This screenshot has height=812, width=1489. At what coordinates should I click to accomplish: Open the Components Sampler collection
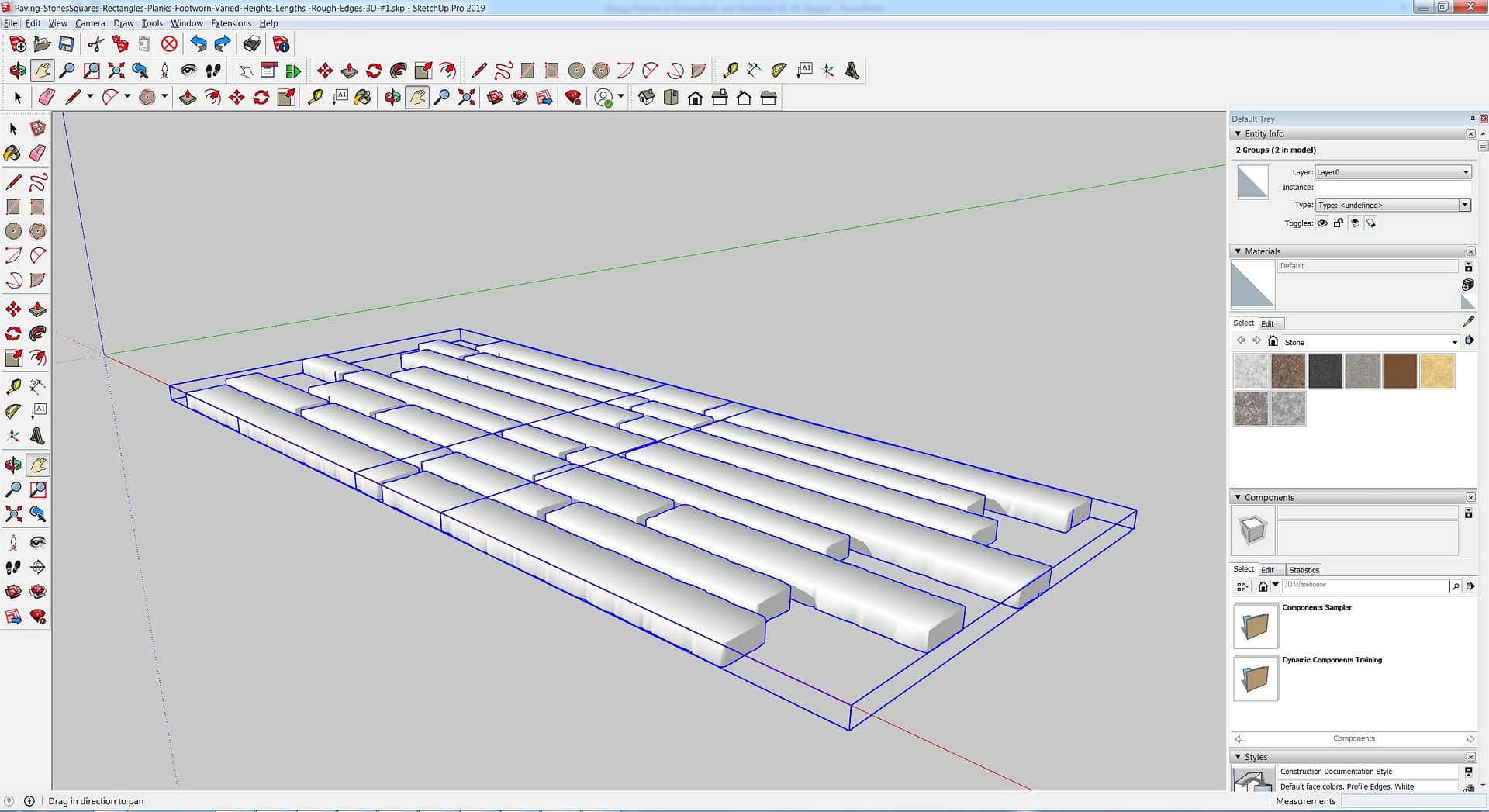tap(1256, 625)
